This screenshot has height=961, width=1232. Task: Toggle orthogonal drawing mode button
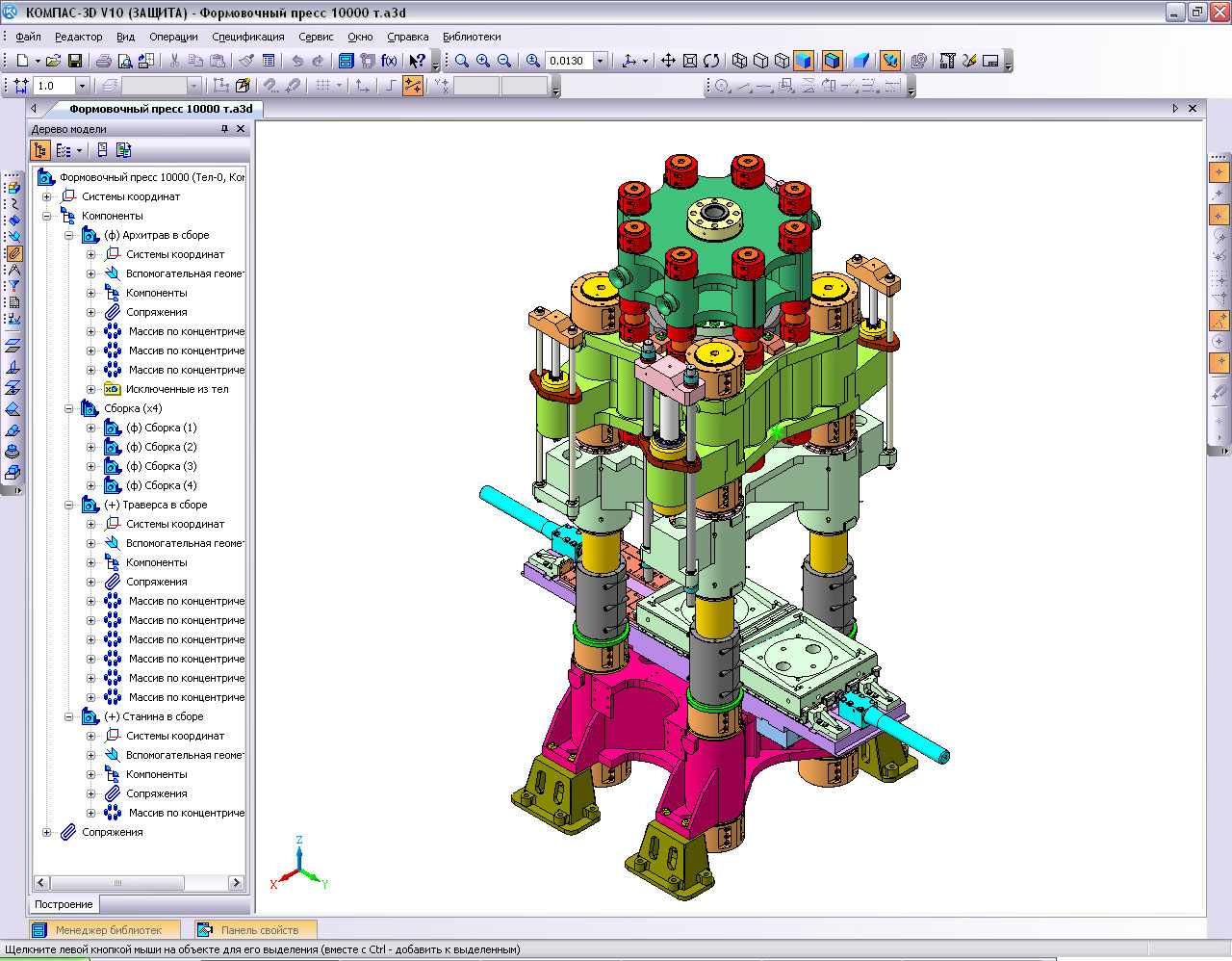[390, 86]
